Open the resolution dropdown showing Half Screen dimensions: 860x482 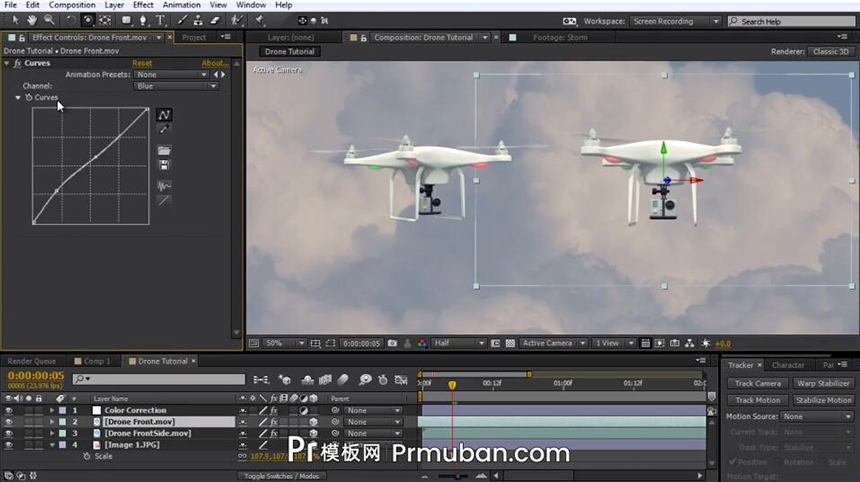pos(458,343)
